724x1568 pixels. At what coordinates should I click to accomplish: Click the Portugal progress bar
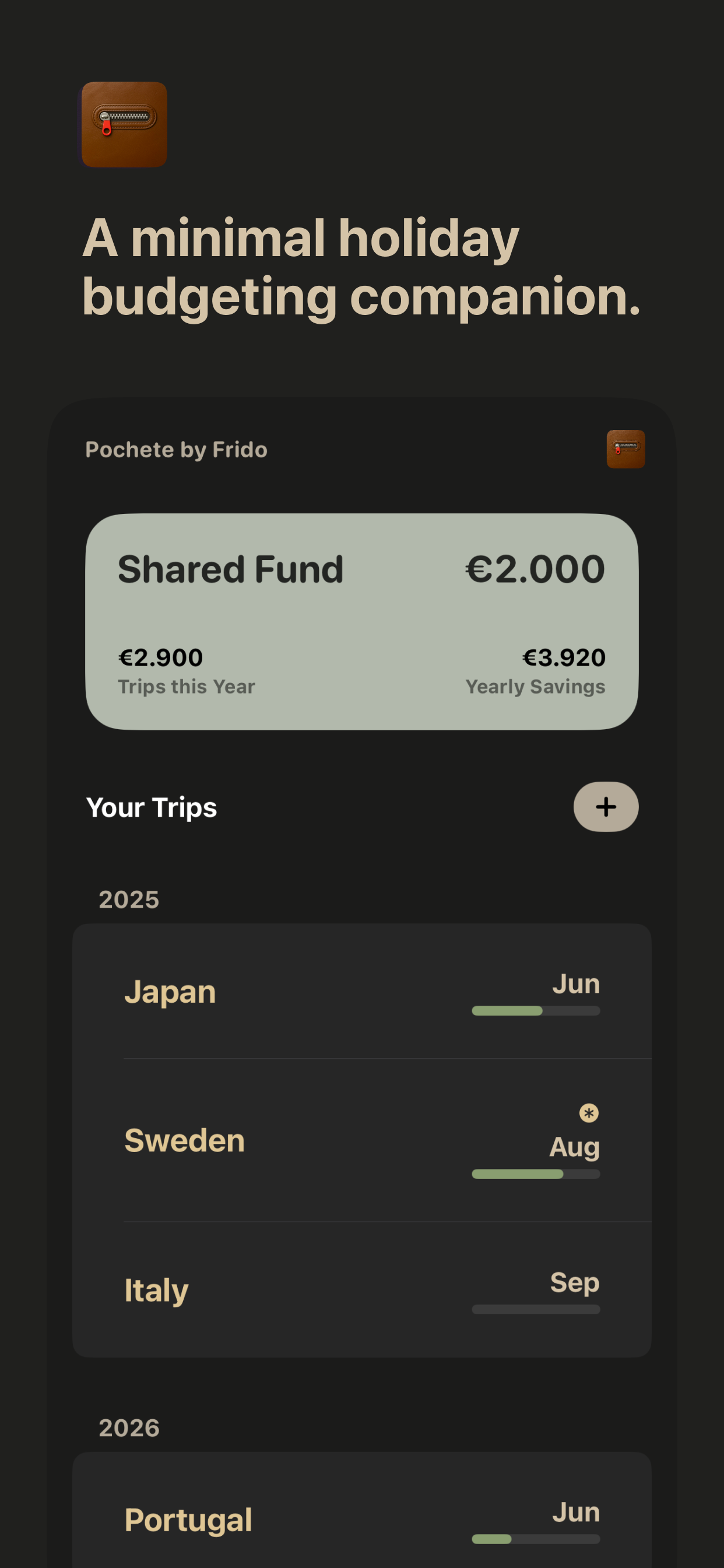coord(535,1539)
